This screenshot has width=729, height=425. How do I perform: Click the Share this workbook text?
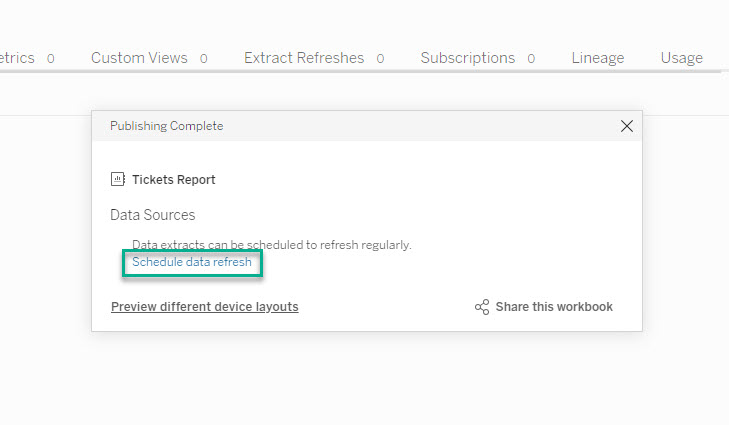click(554, 307)
